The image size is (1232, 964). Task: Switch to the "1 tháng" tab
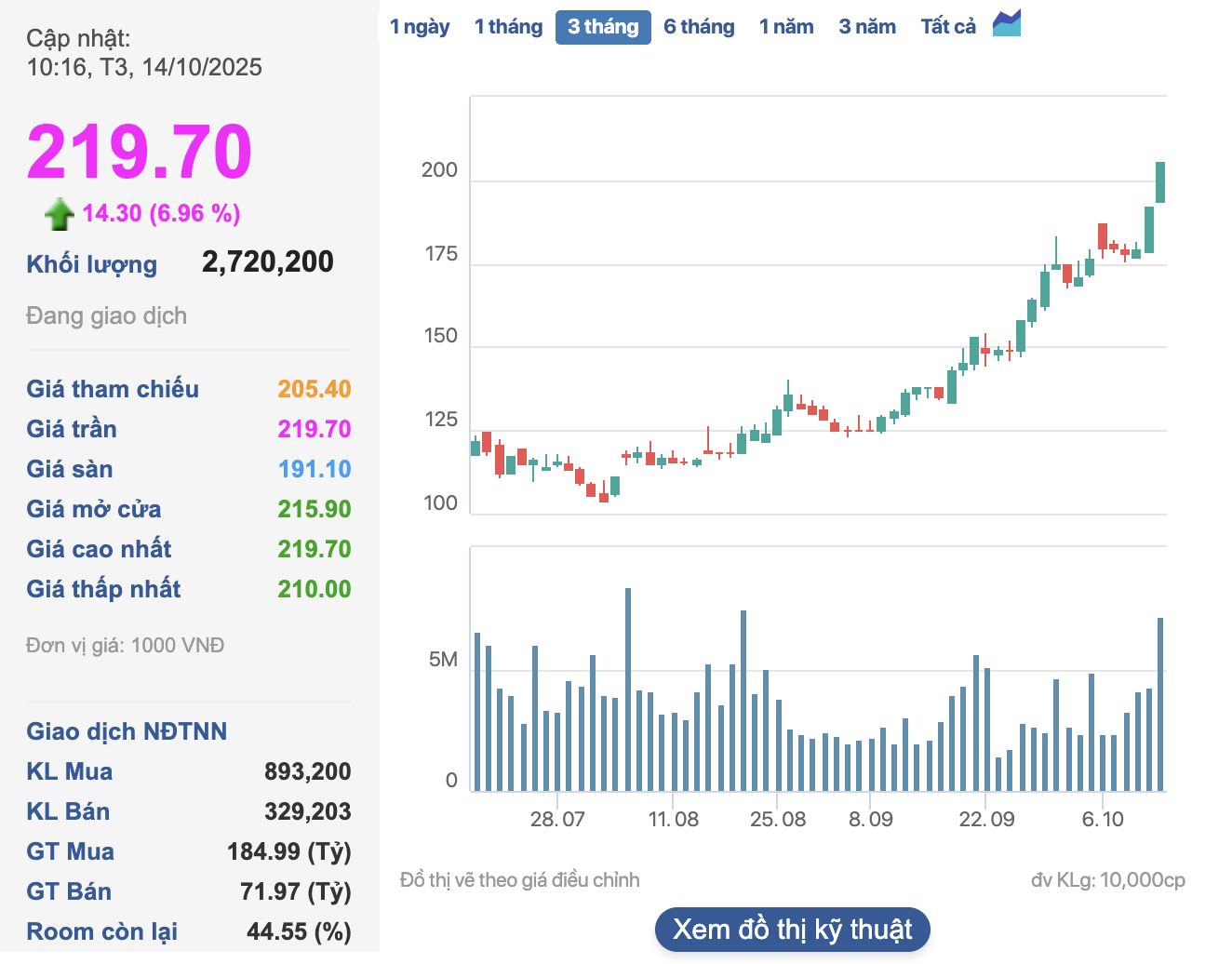coord(508,26)
